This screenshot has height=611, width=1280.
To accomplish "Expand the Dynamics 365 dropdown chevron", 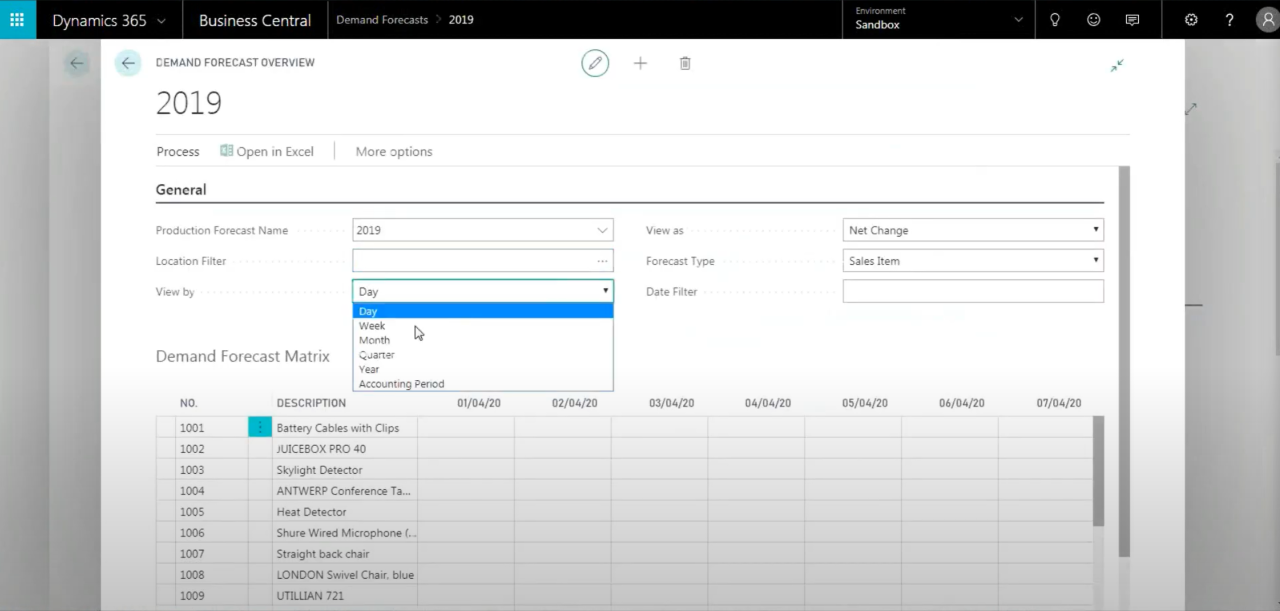I will [162, 20].
